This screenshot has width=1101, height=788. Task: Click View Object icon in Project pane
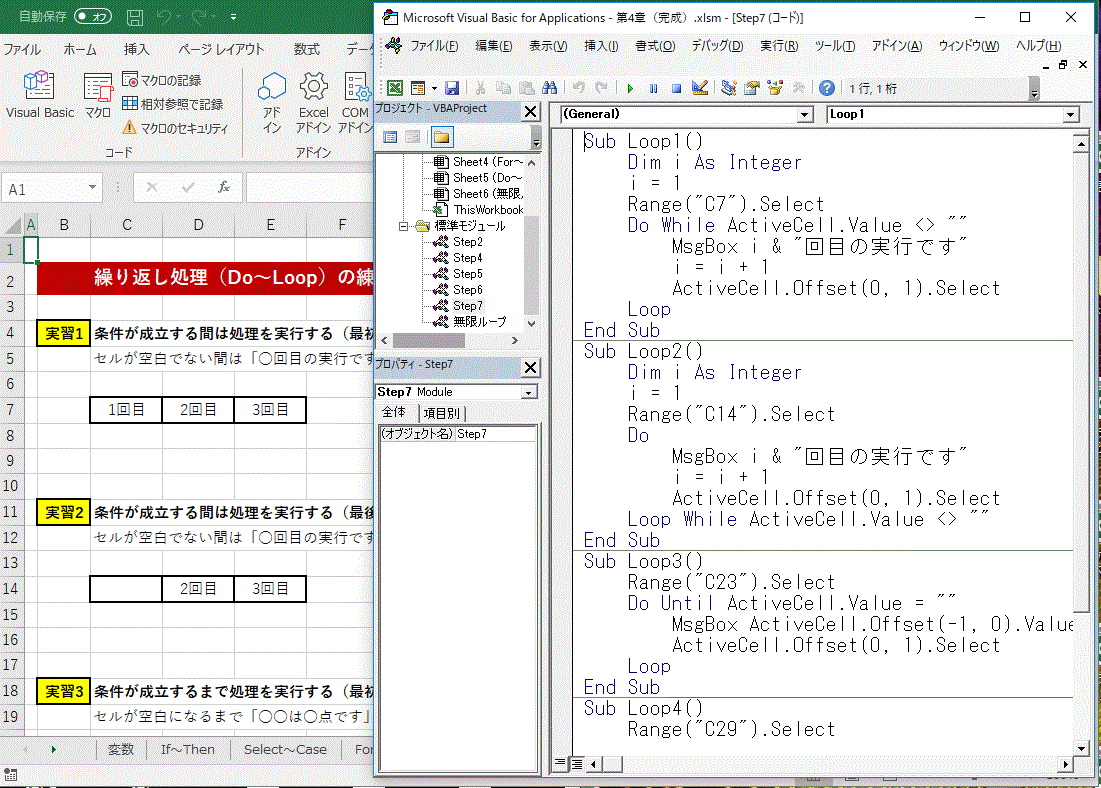[x=413, y=137]
